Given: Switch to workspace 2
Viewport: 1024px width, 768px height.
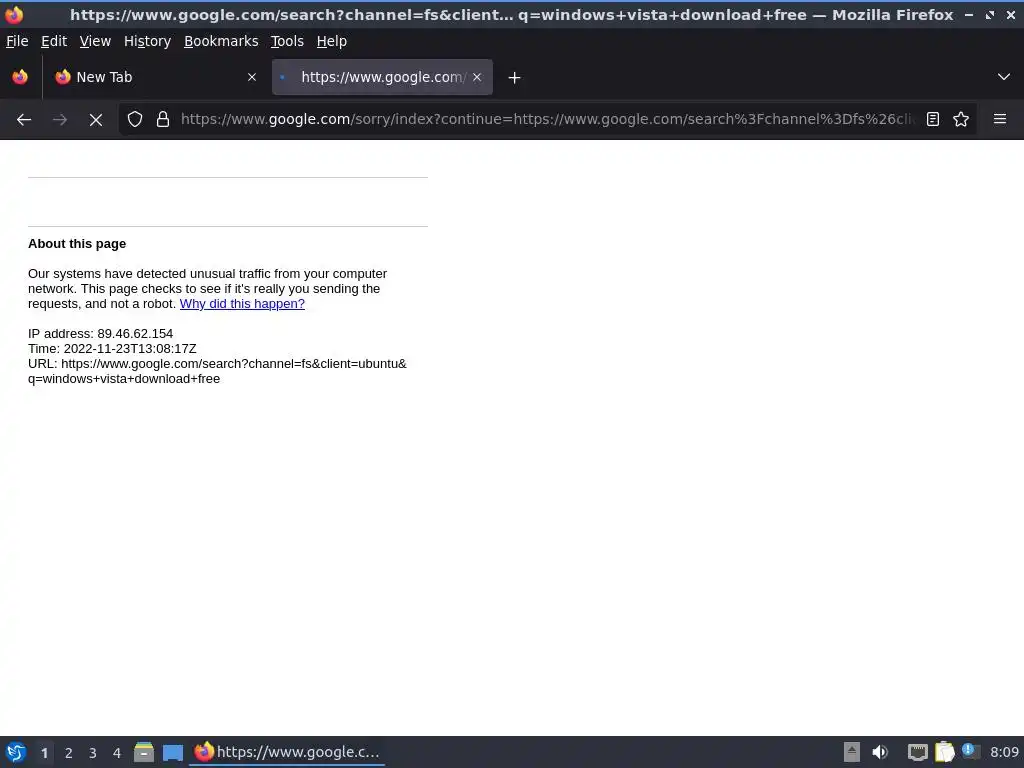Looking at the screenshot, I should pyautogui.click(x=69, y=753).
